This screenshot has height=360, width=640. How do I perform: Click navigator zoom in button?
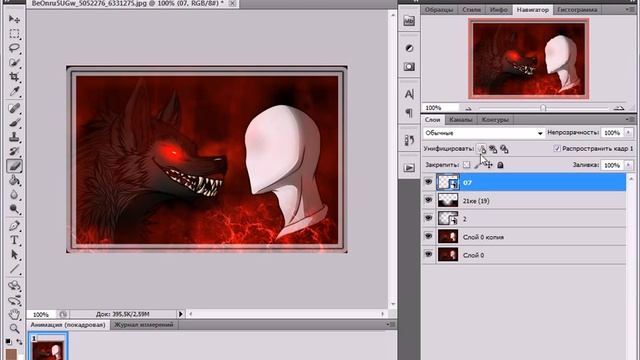coord(619,108)
